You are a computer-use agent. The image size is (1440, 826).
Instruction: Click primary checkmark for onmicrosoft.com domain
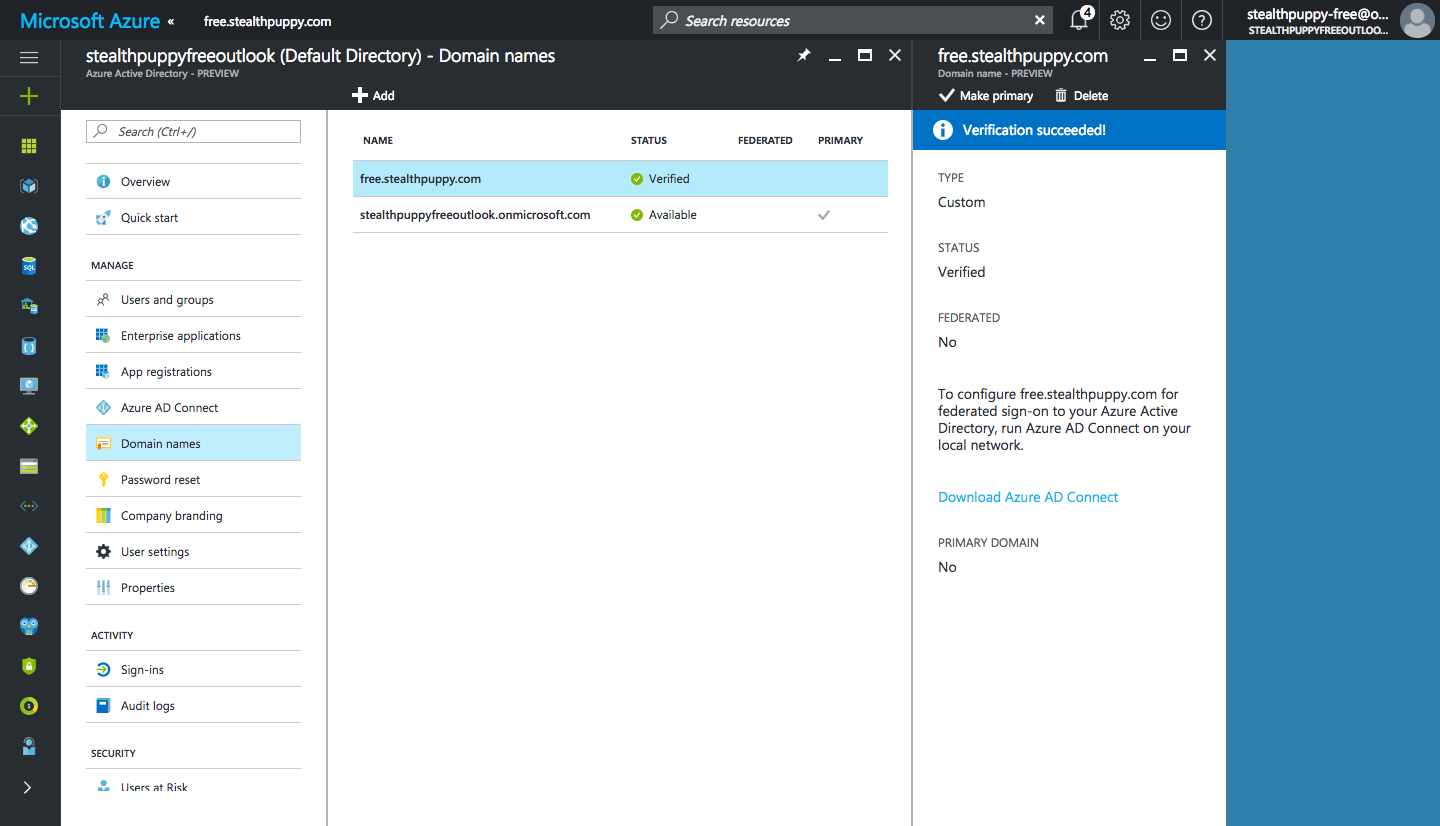(x=824, y=215)
